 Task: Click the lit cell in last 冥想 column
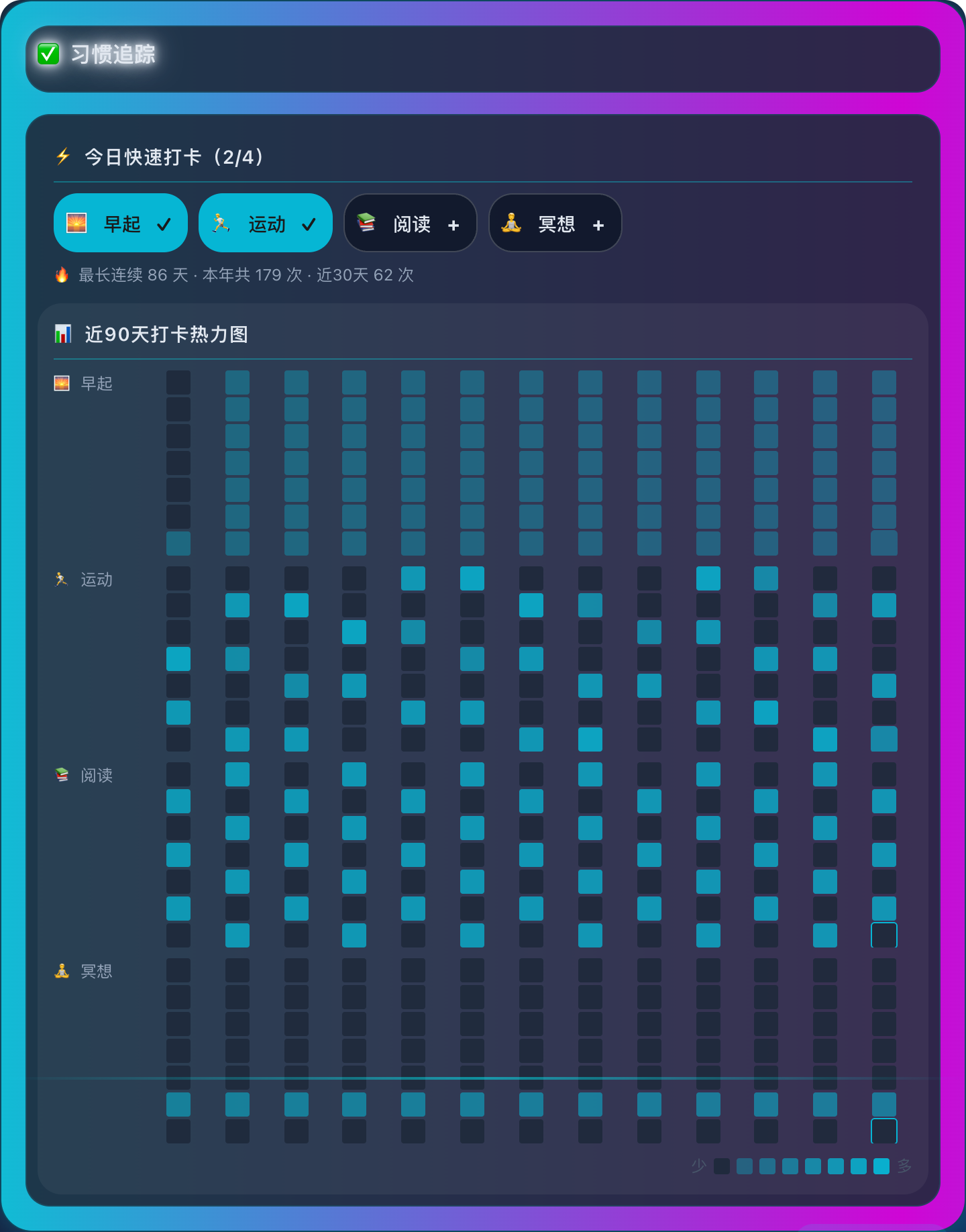[x=884, y=1105]
